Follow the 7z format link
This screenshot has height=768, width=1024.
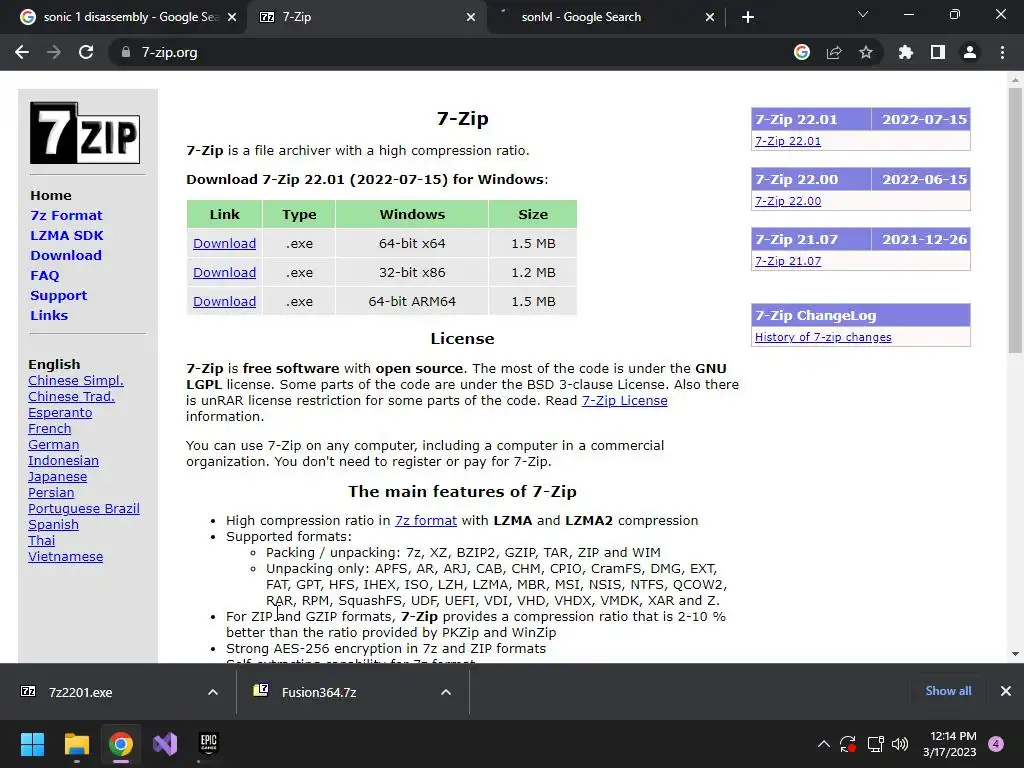(426, 520)
